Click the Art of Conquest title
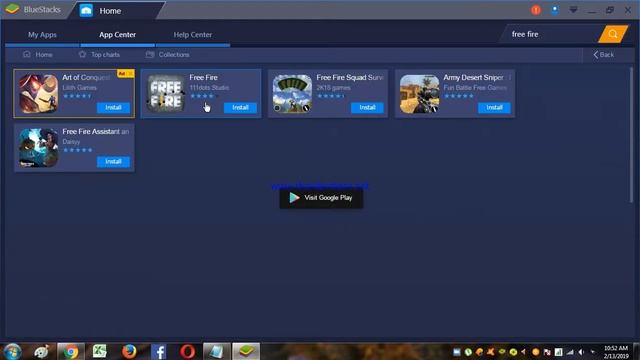Screen dimensions: 640x360 pos(86,78)
